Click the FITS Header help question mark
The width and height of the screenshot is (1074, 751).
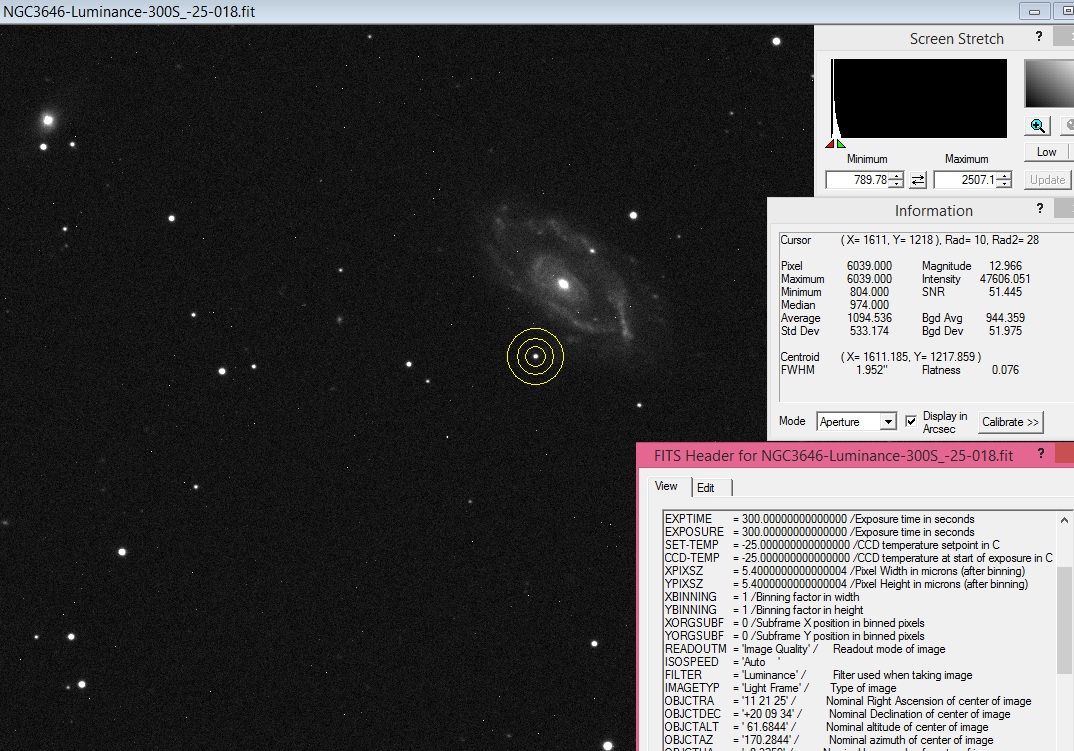(1041, 453)
